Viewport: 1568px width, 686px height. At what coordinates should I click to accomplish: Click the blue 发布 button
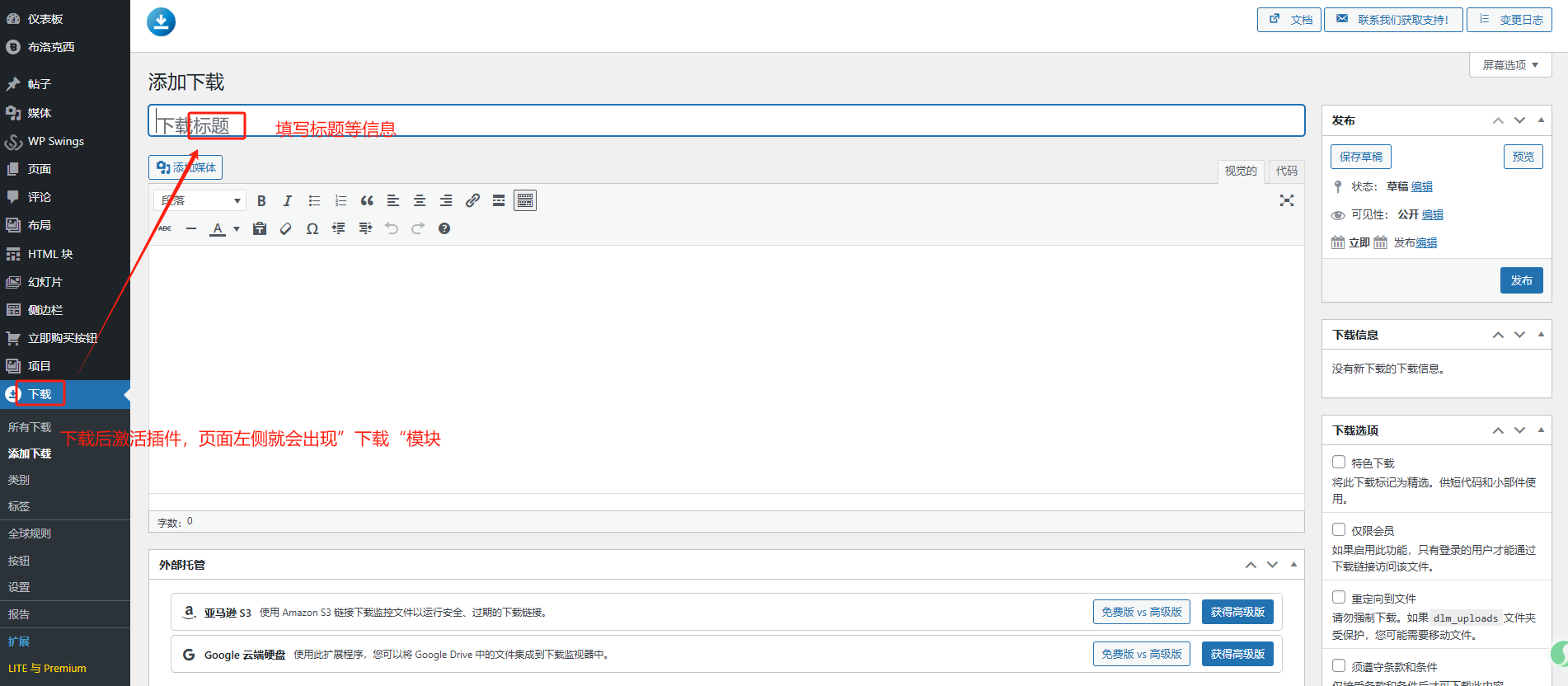[1522, 280]
